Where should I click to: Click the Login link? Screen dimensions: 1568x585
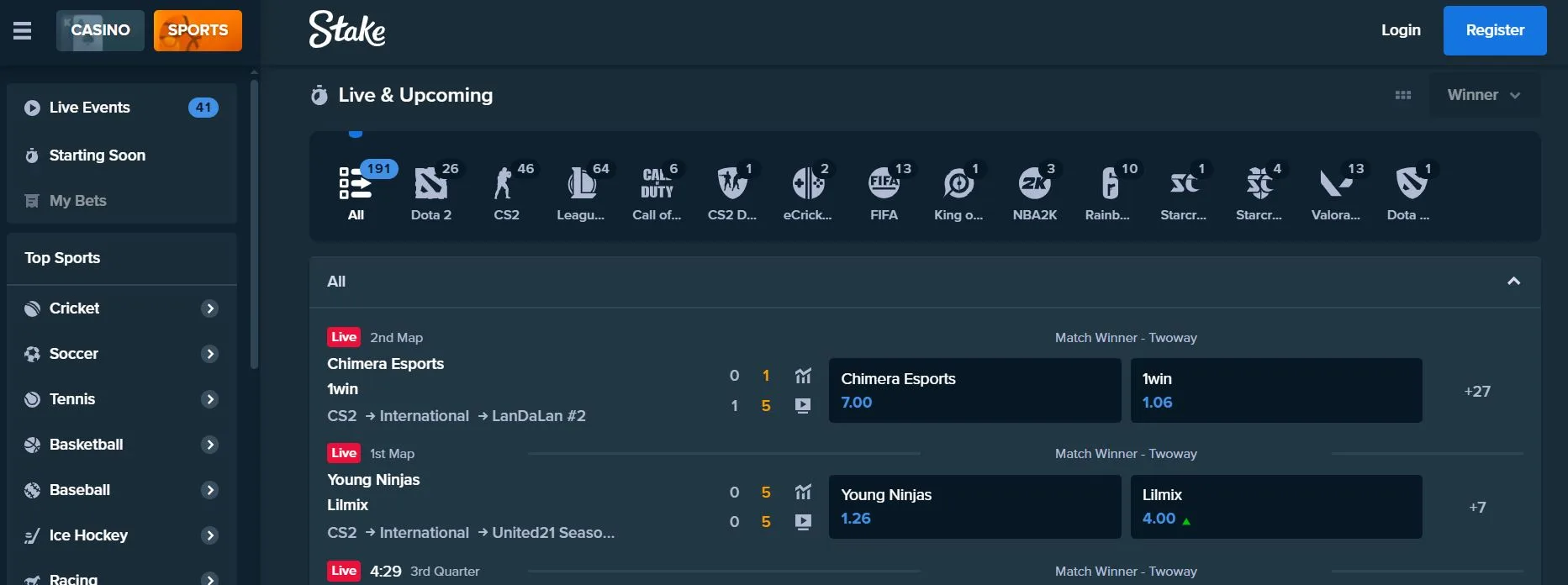pyautogui.click(x=1401, y=30)
